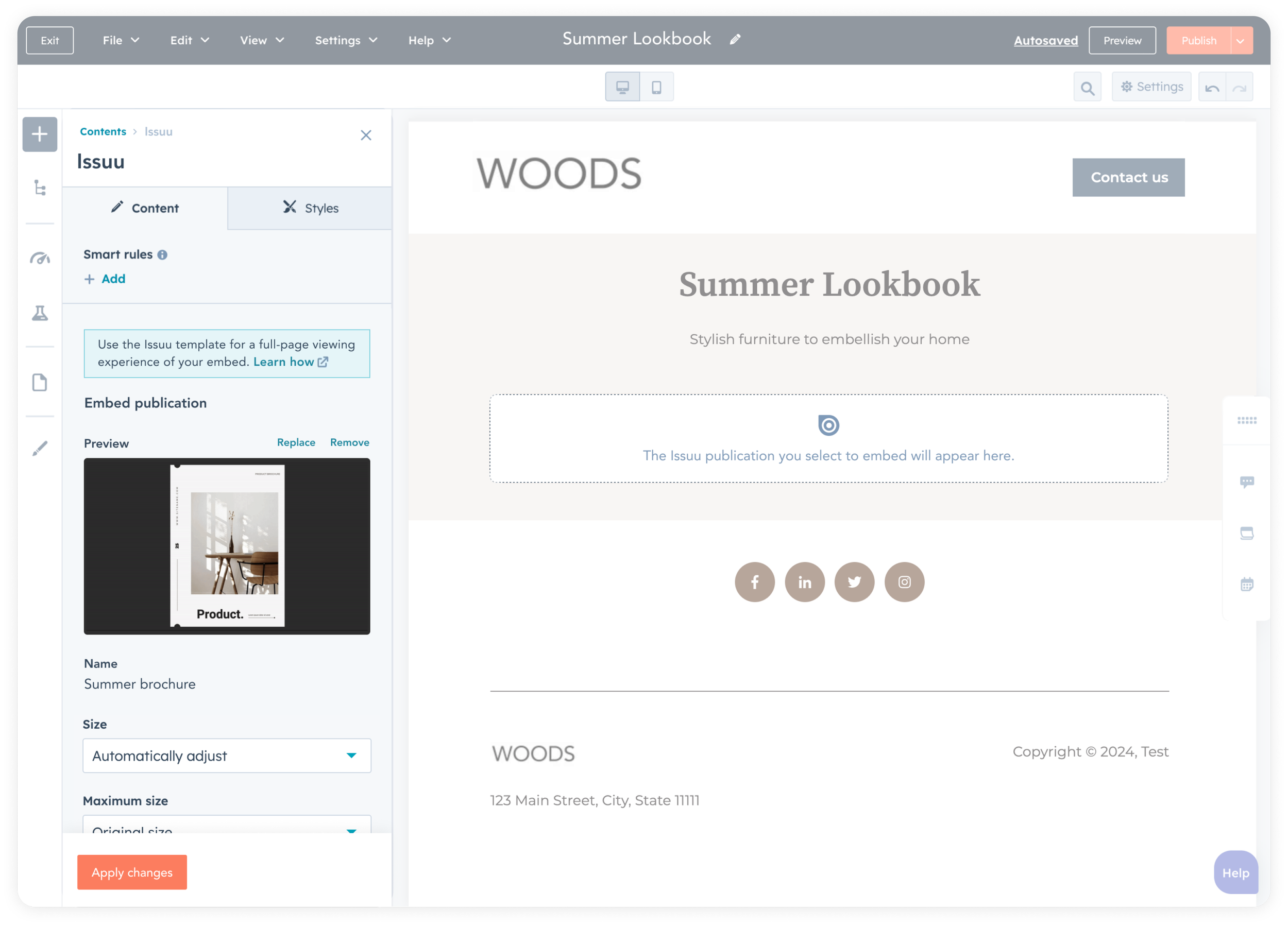Expand the Size dropdown Automatically adjust
This screenshot has width=1288, height=926.
227,756
